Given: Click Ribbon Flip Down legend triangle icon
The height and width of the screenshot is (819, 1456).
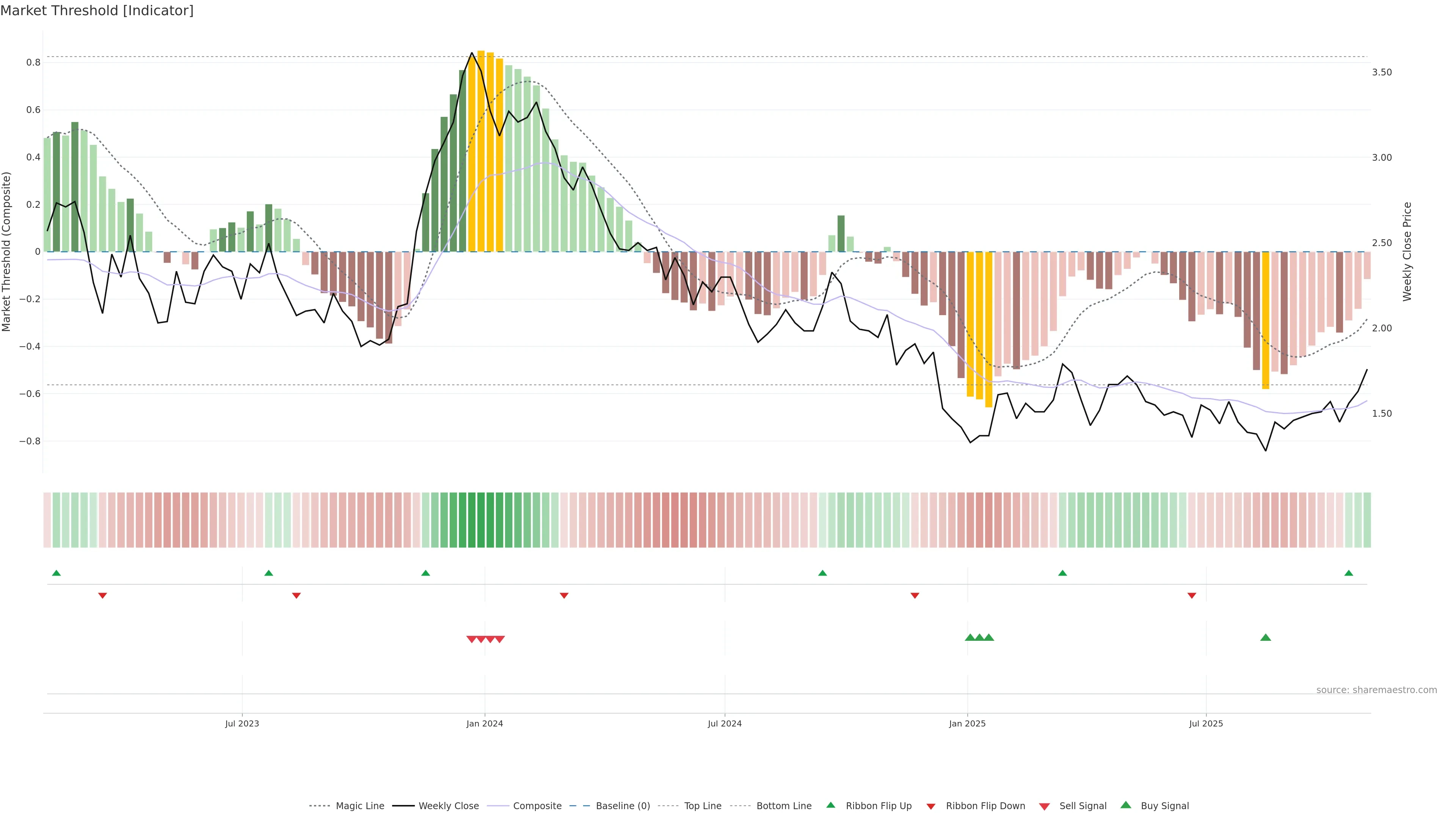Looking at the screenshot, I should tap(931, 806).
